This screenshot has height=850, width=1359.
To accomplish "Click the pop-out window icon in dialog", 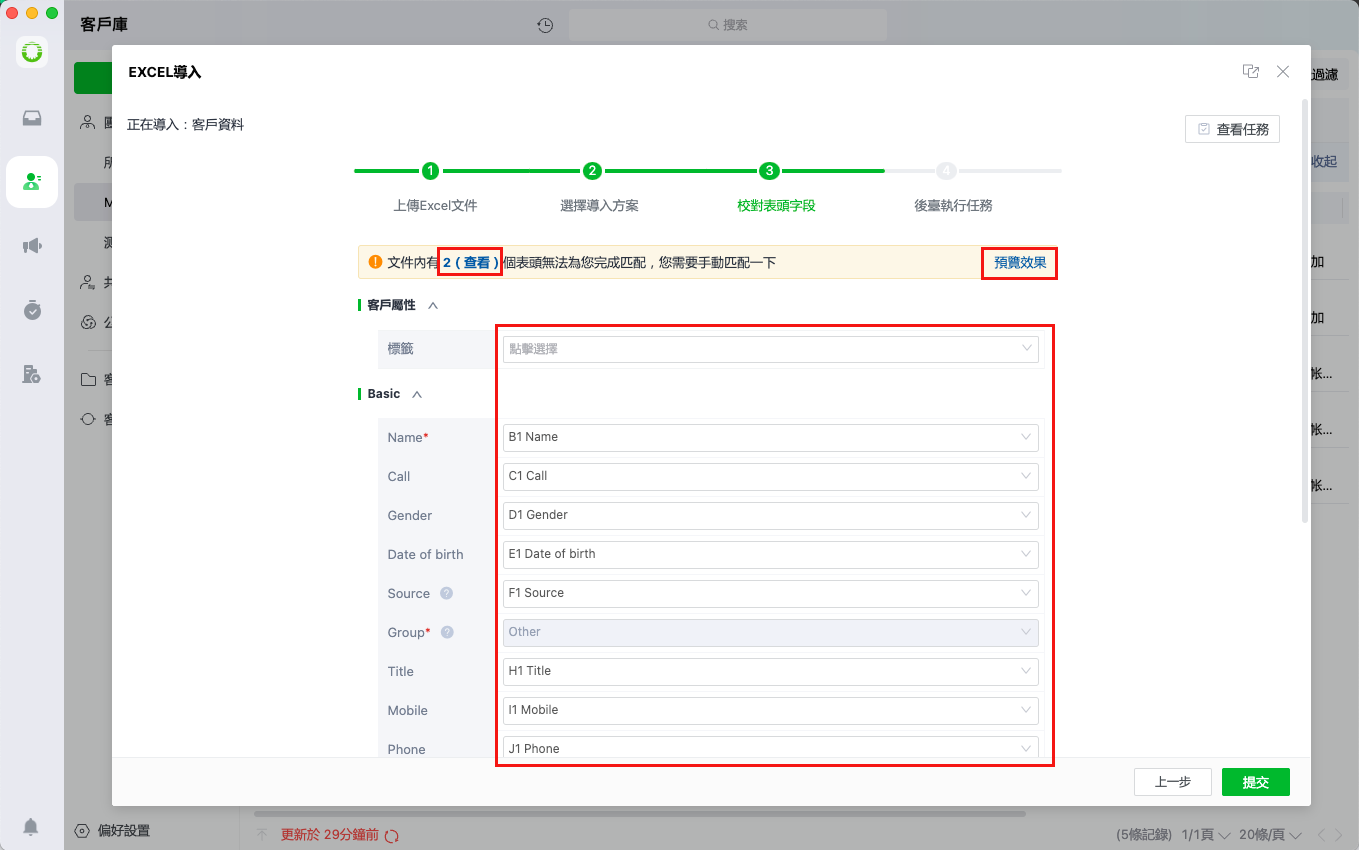I will (1251, 72).
